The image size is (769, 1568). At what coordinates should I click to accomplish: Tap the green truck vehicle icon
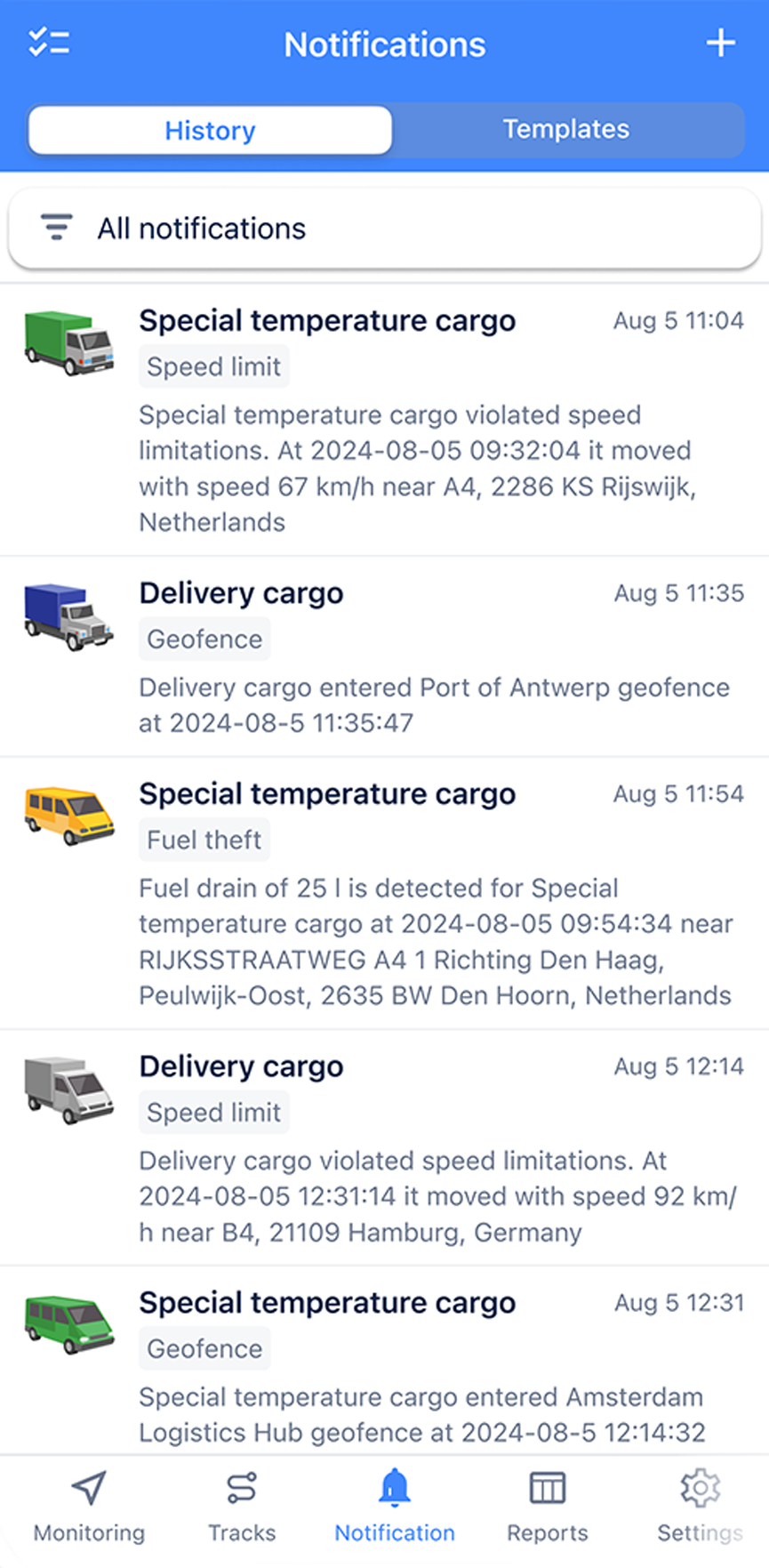tap(68, 343)
